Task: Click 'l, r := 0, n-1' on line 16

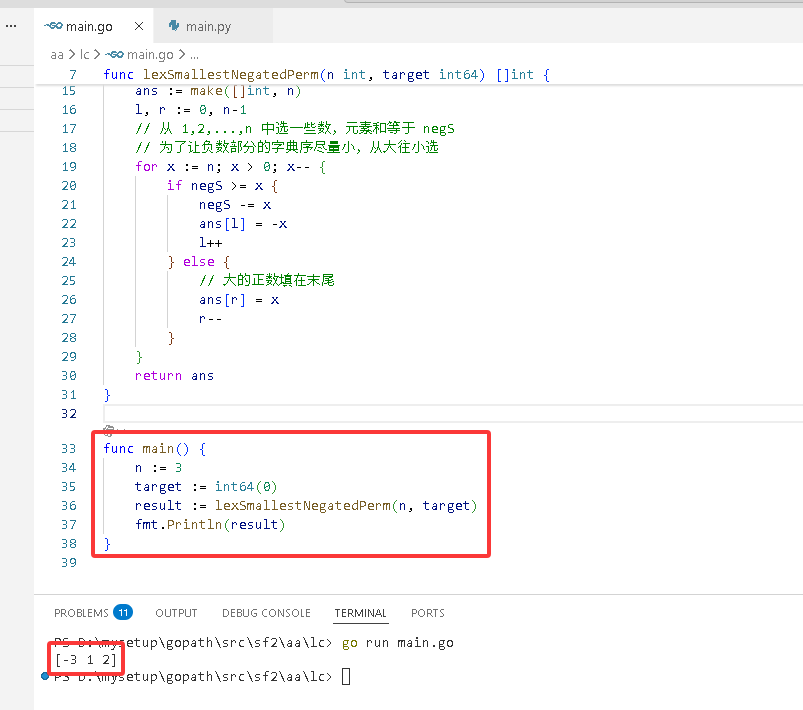Action: (x=191, y=110)
